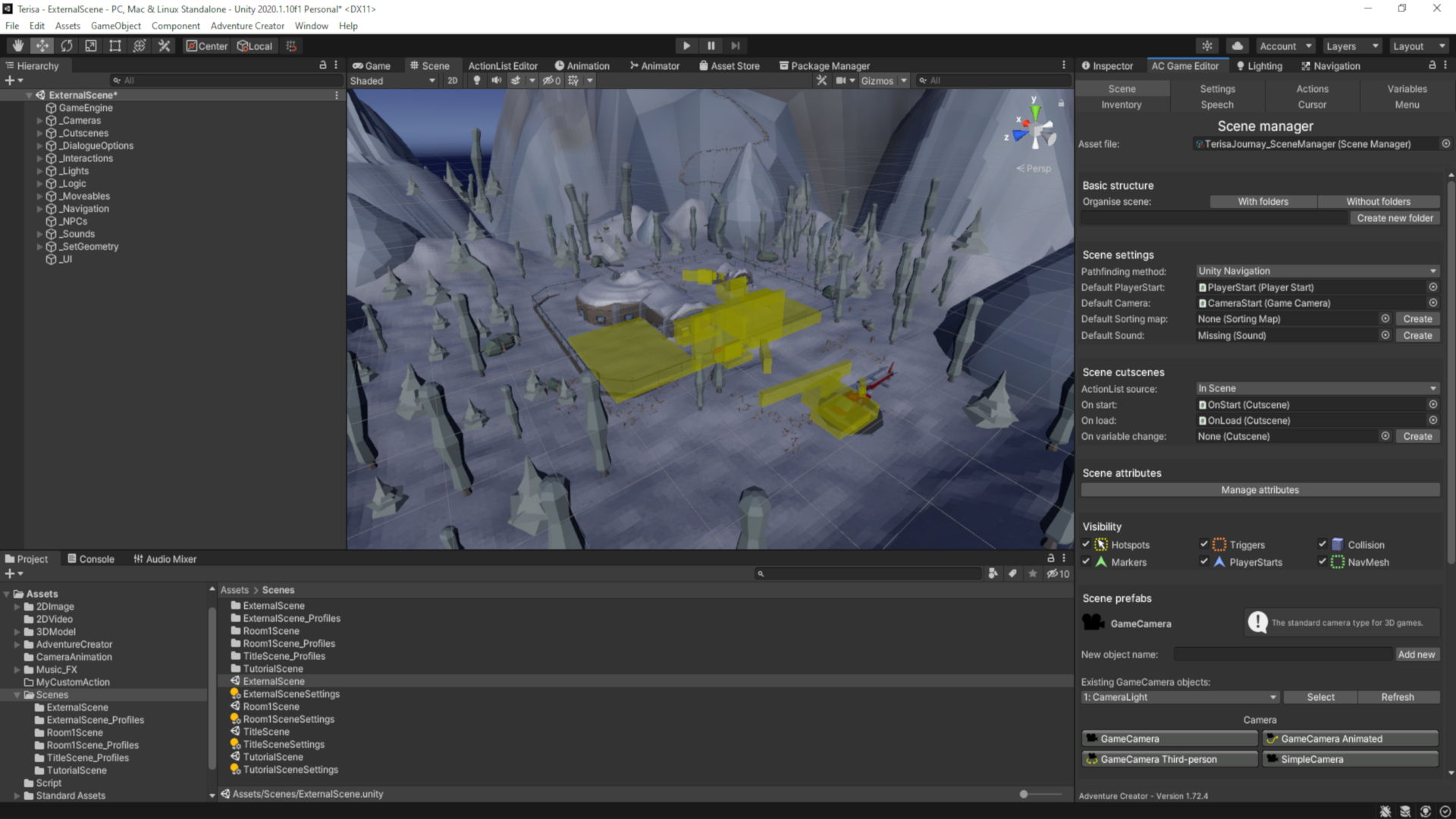Select the Scale tool
The width and height of the screenshot is (1456, 819).
click(91, 46)
